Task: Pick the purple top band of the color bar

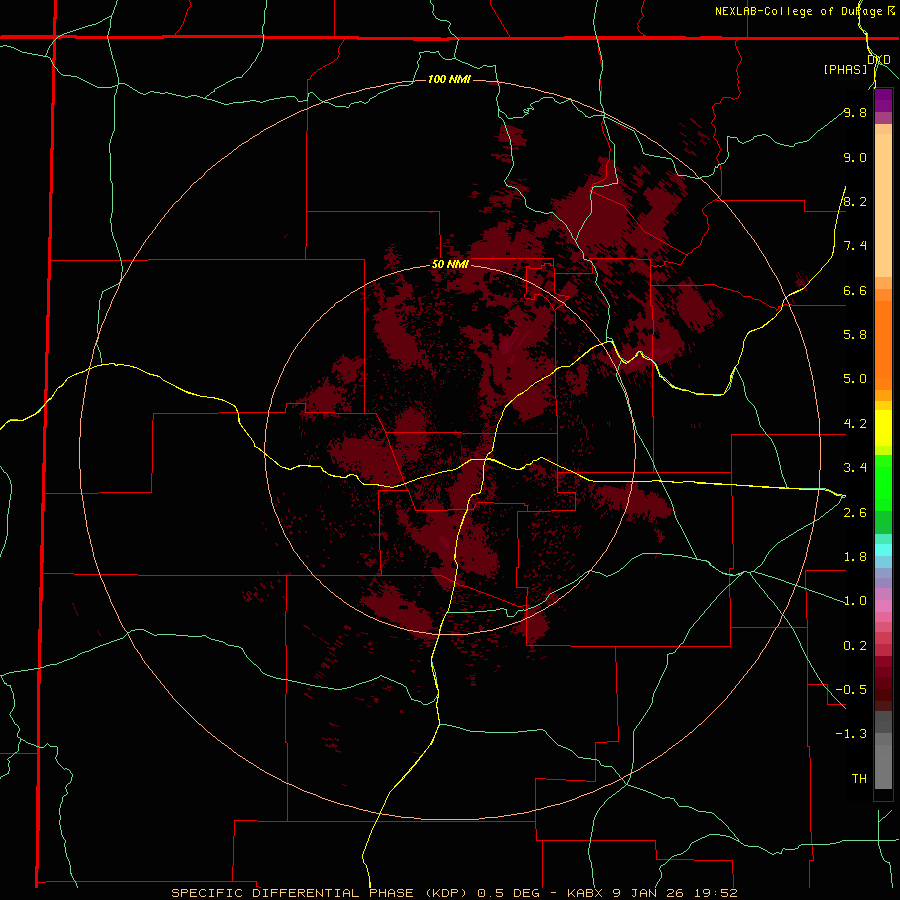Action: [x=883, y=99]
